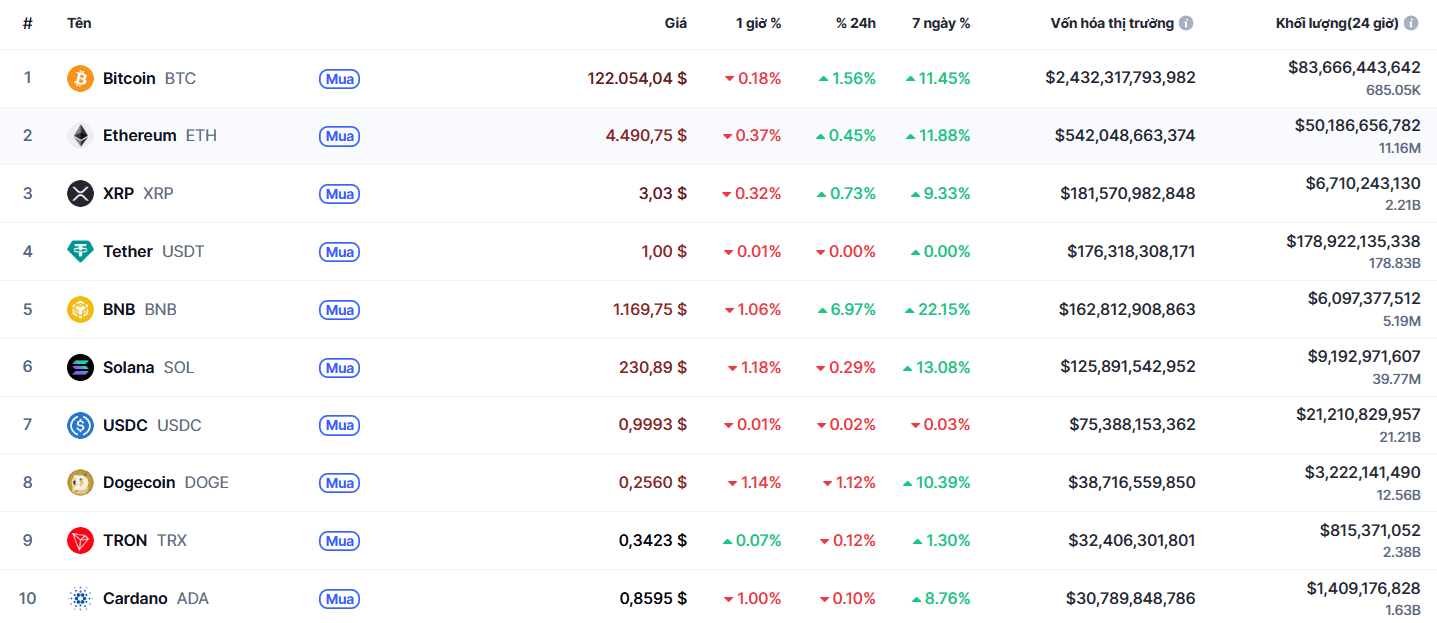Image resolution: width=1437 pixels, height=623 pixels.
Task: Click BNB 24h change 6.97%
Action: click(x=846, y=310)
